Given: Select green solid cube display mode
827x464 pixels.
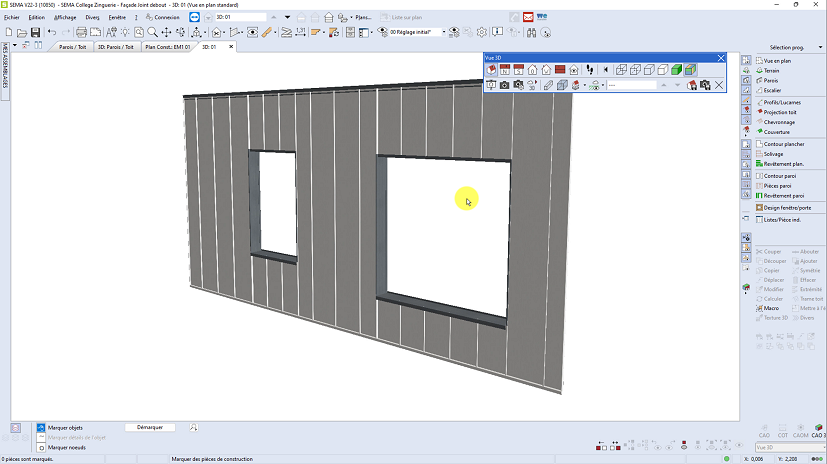Looking at the screenshot, I should point(675,70).
